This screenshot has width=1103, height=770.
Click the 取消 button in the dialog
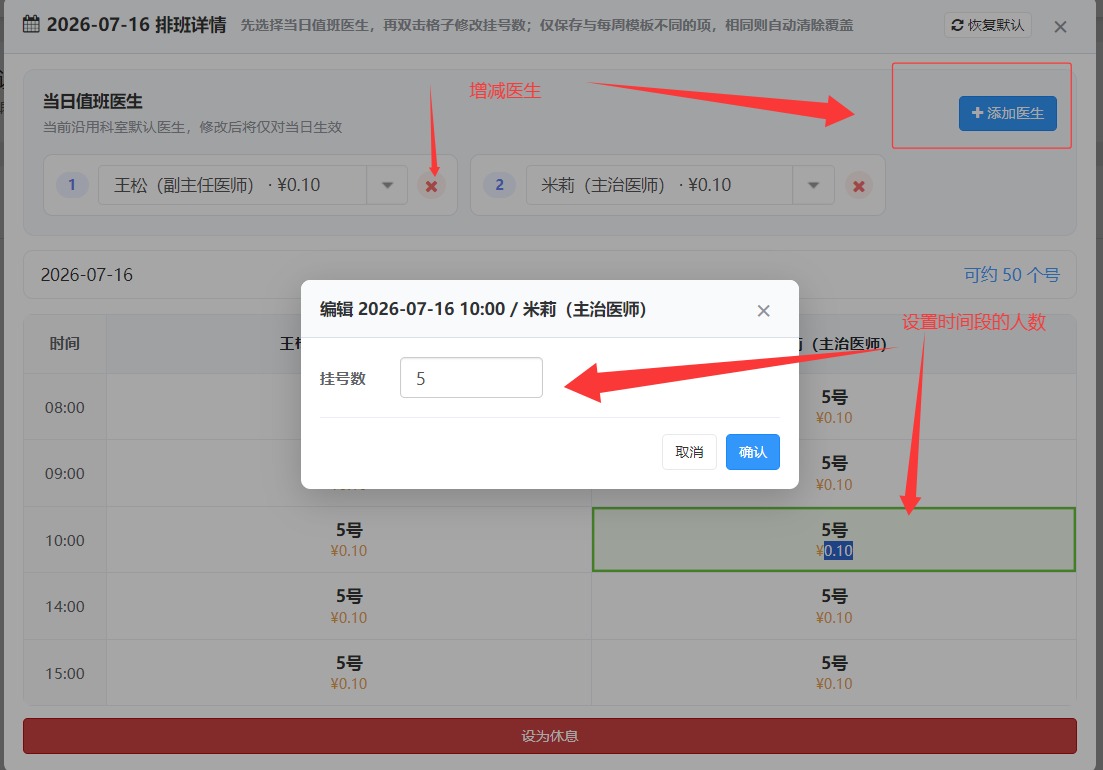click(689, 451)
